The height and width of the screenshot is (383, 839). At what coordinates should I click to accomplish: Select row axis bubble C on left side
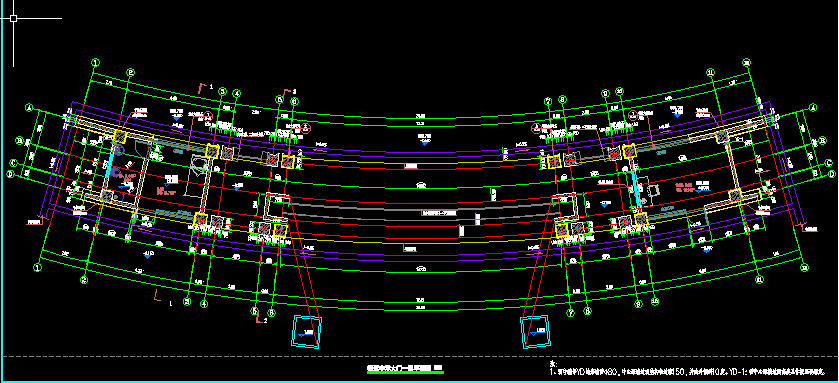click(x=13, y=163)
